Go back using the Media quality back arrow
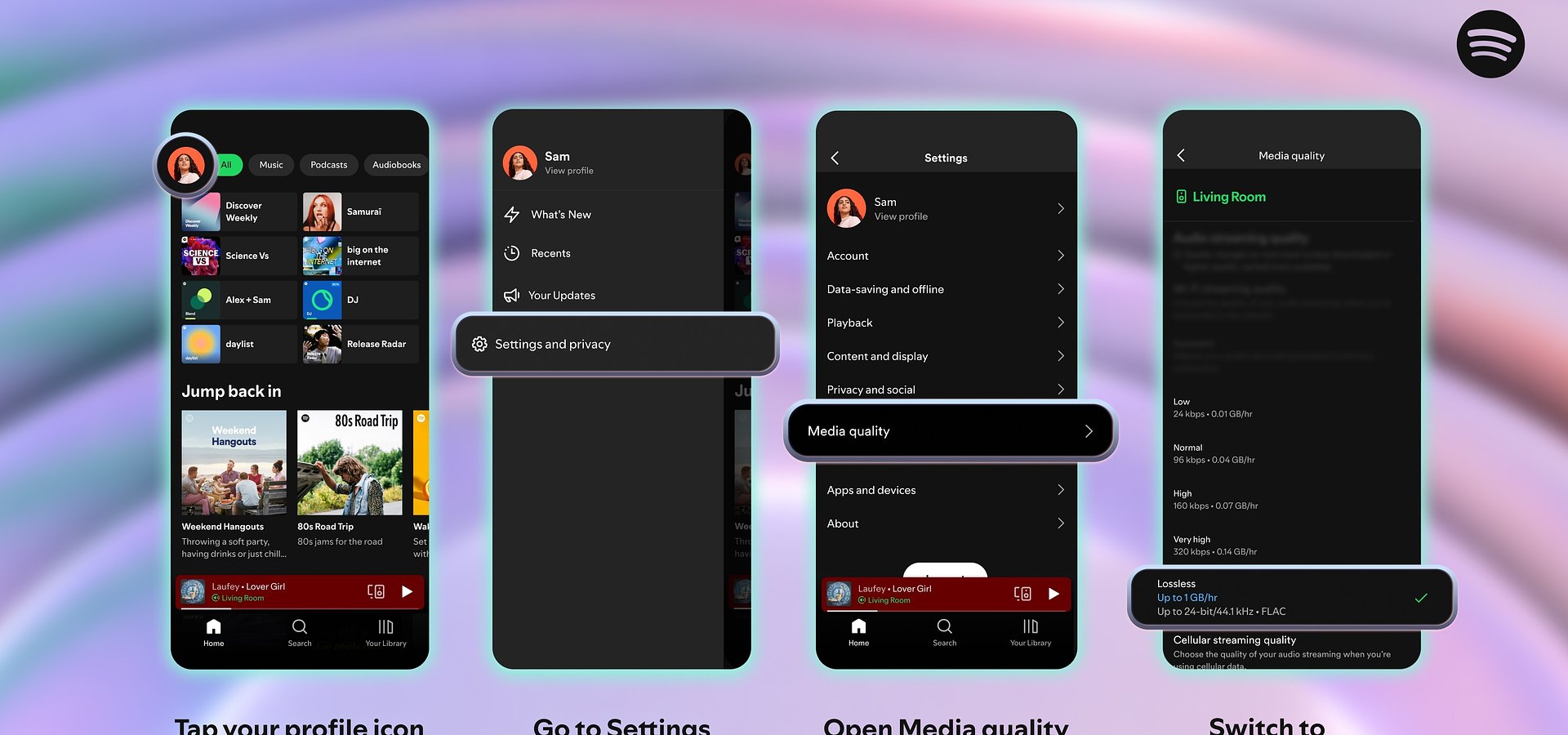Image resolution: width=1568 pixels, height=735 pixels. click(1181, 155)
